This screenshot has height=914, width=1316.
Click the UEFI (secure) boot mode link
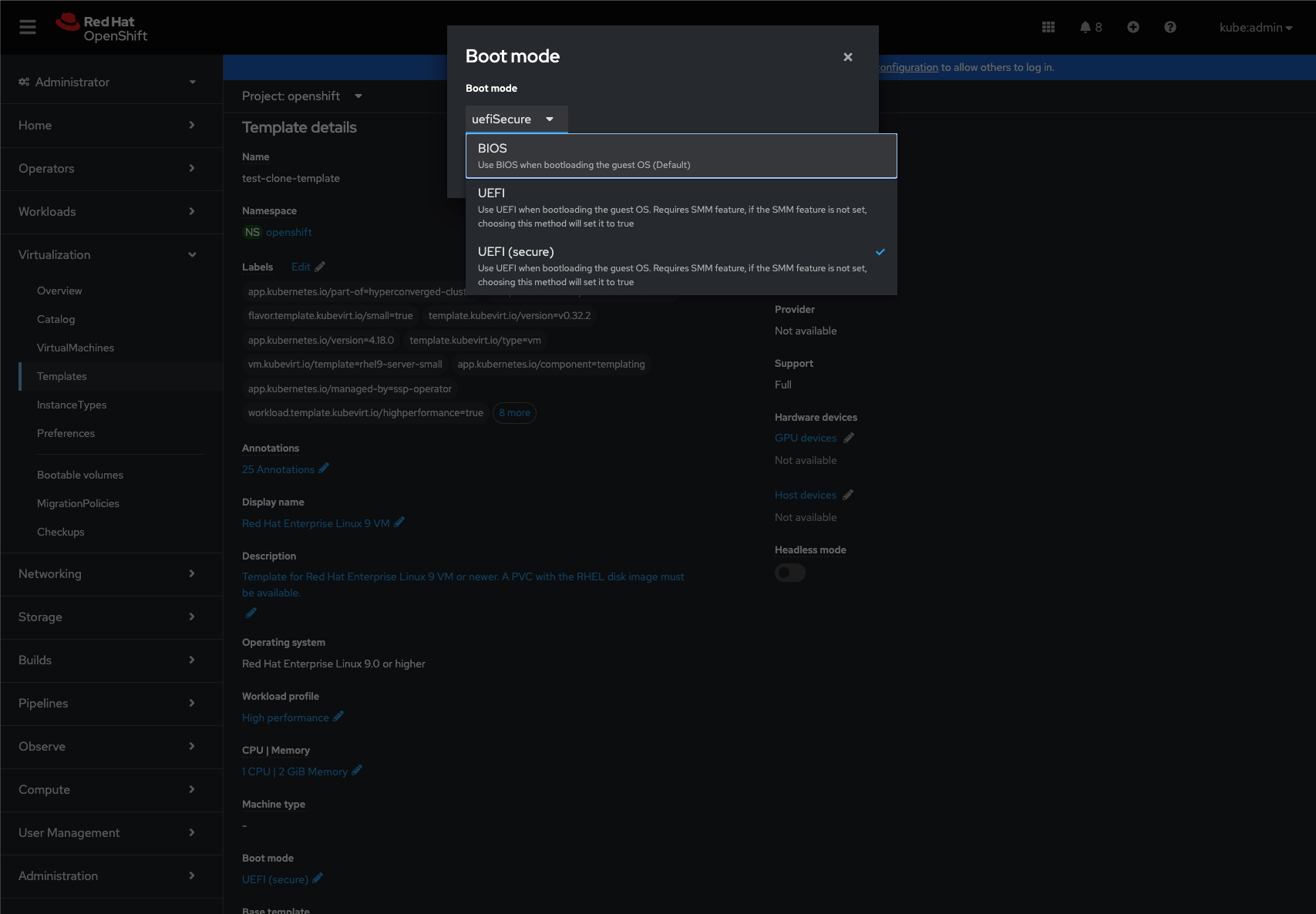tap(275, 879)
